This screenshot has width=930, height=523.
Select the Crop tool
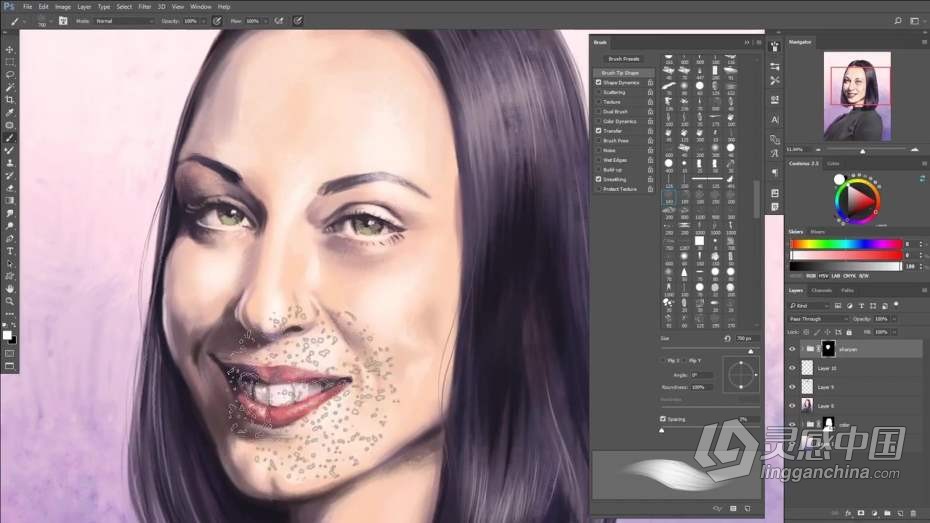click(x=10, y=100)
